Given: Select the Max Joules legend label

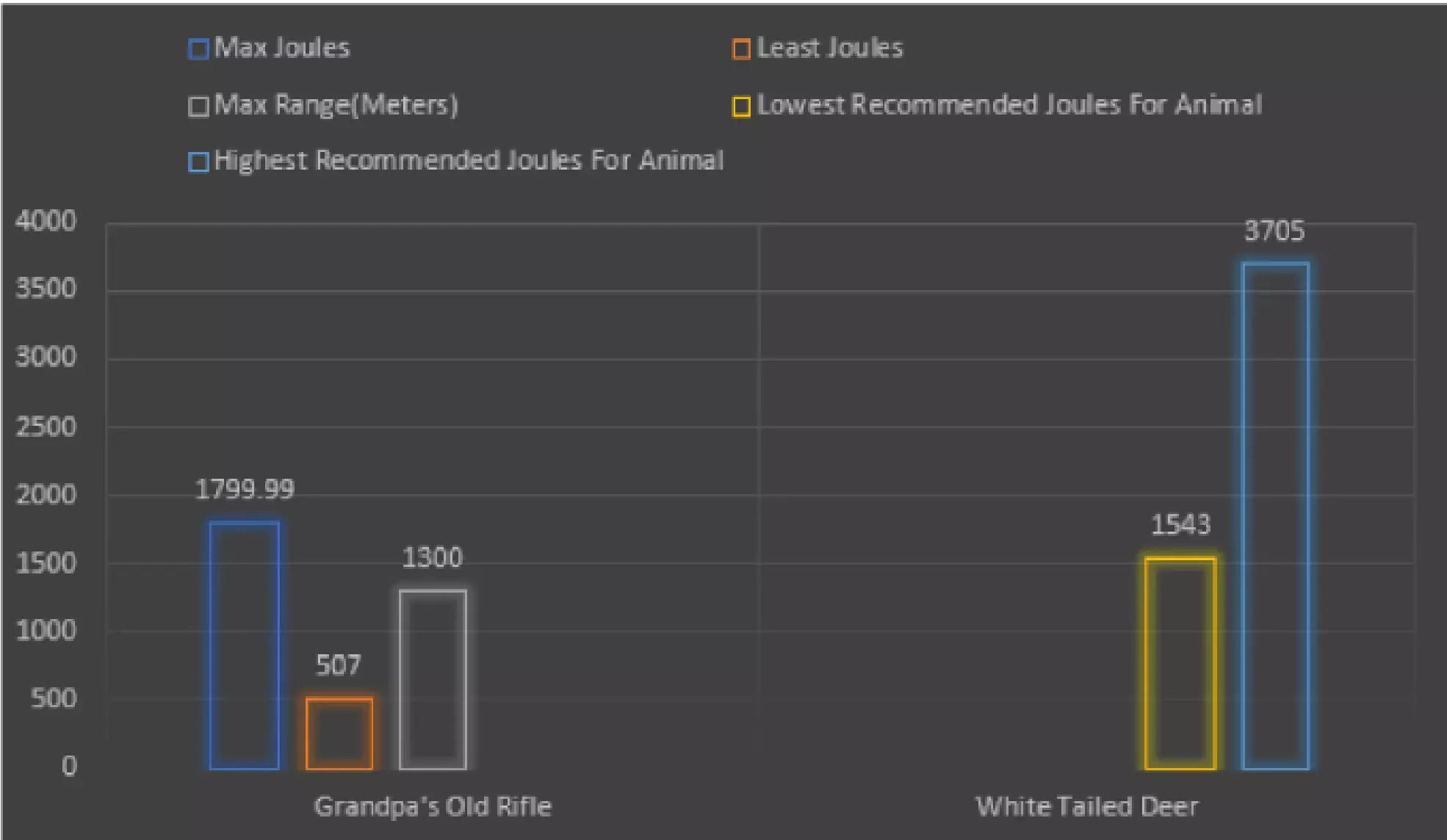Looking at the screenshot, I should [282, 48].
